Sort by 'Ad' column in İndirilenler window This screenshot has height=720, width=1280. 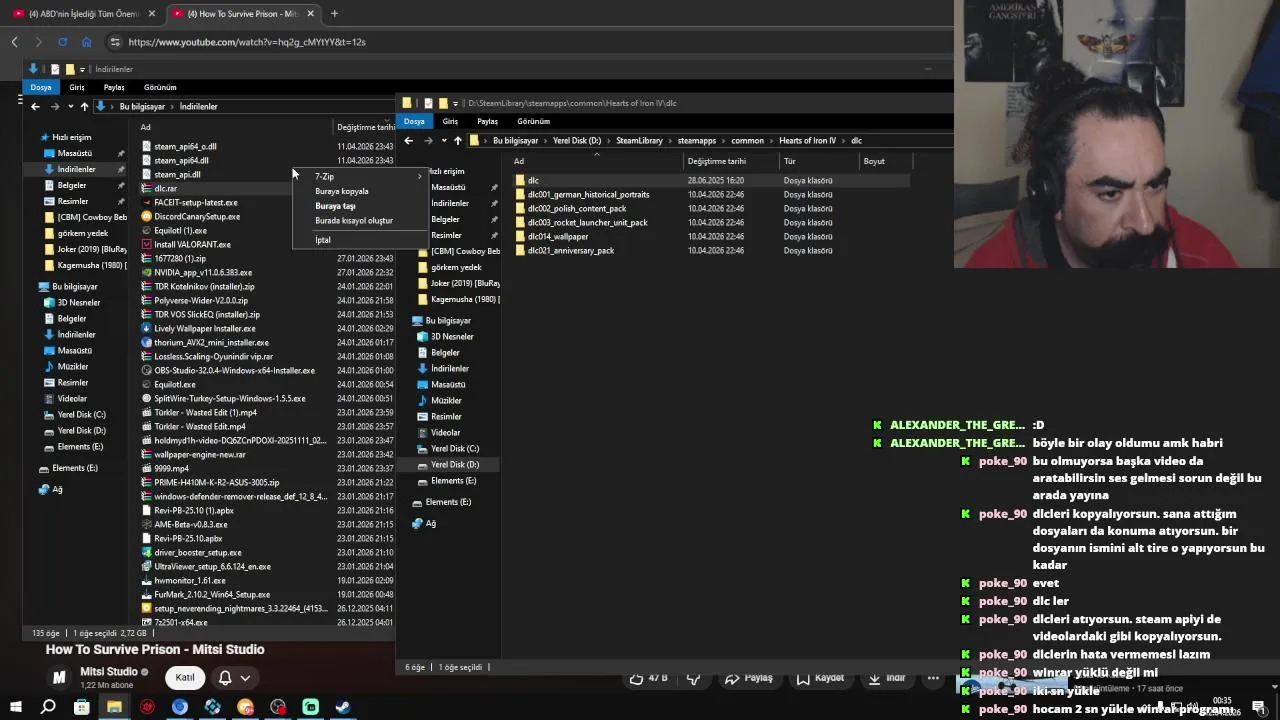pyautogui.click(x=145, y=127)
